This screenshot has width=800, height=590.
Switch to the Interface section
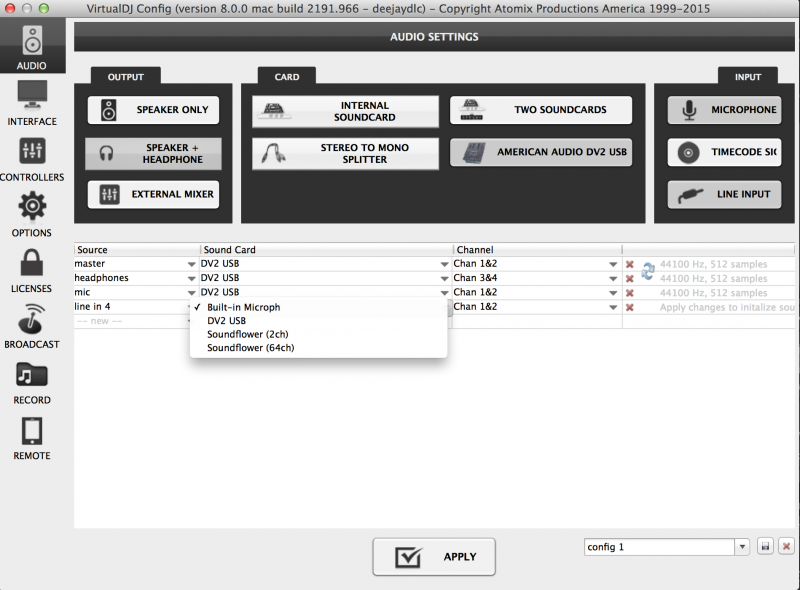pyautogui.click(x=32, y=103)
